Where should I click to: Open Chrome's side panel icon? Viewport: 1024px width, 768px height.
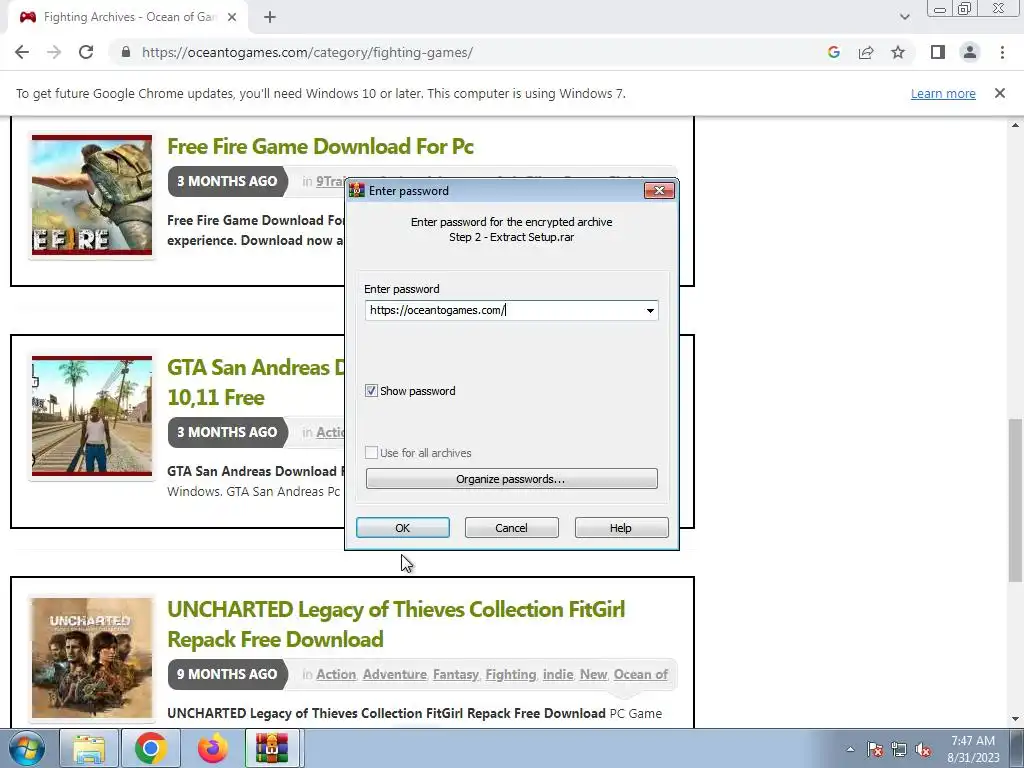pyautogui.click(x=938, y=52)
